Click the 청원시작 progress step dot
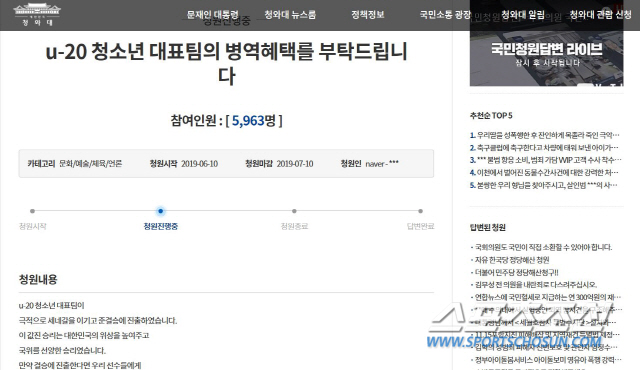Image resolution: width=640 pixels, height=370 pixels. pos(32,211)
